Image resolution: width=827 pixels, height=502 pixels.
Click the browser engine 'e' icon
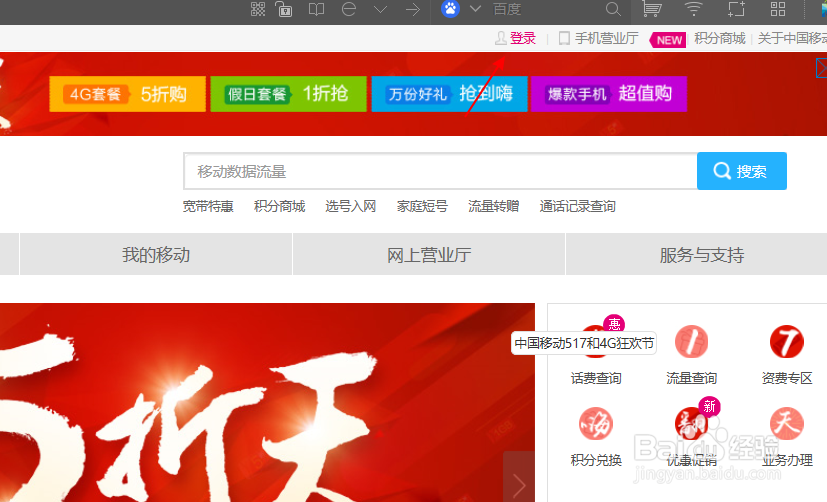point(349,9)
